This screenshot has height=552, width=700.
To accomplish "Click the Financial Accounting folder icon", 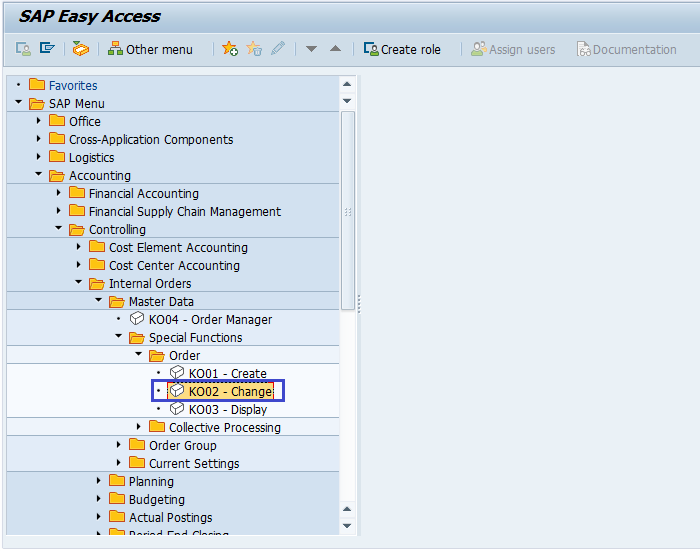I will [x=77, y=192].
